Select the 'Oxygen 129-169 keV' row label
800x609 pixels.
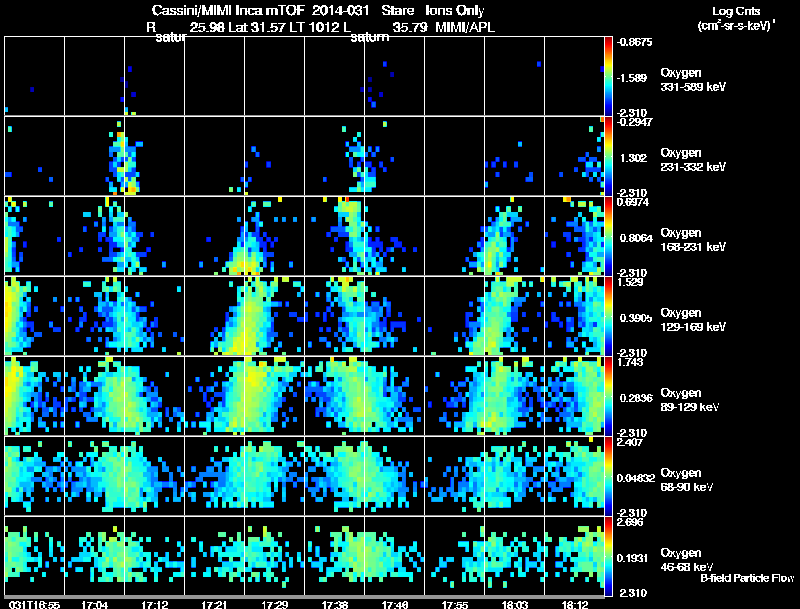click(693, 320)
